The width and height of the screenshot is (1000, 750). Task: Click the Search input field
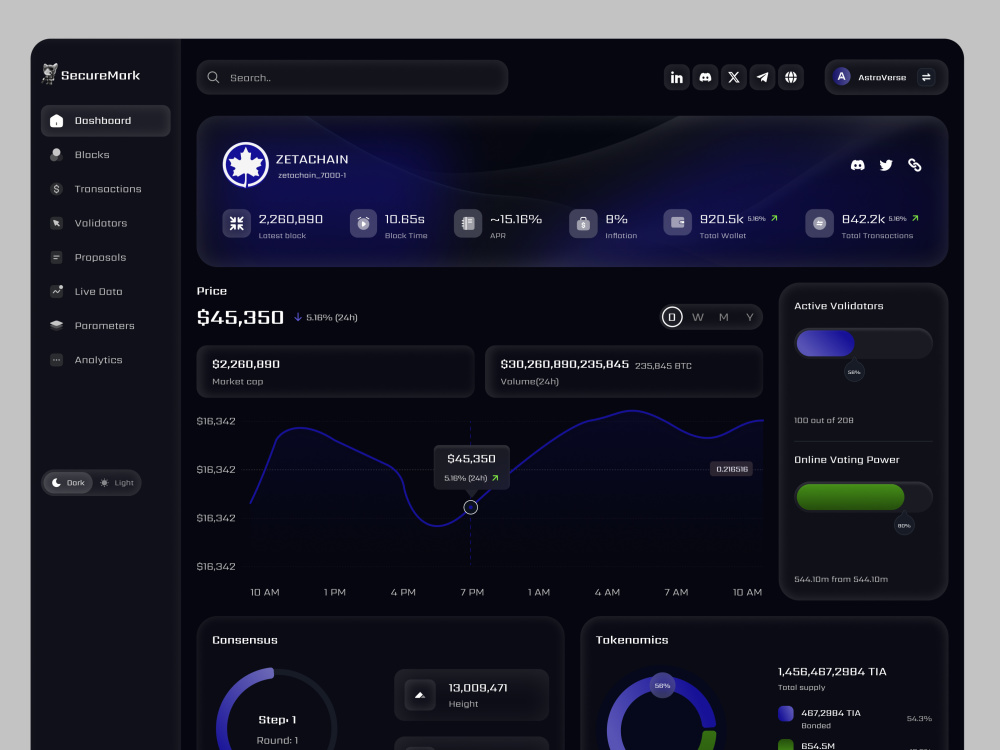(x=352, y=77)
